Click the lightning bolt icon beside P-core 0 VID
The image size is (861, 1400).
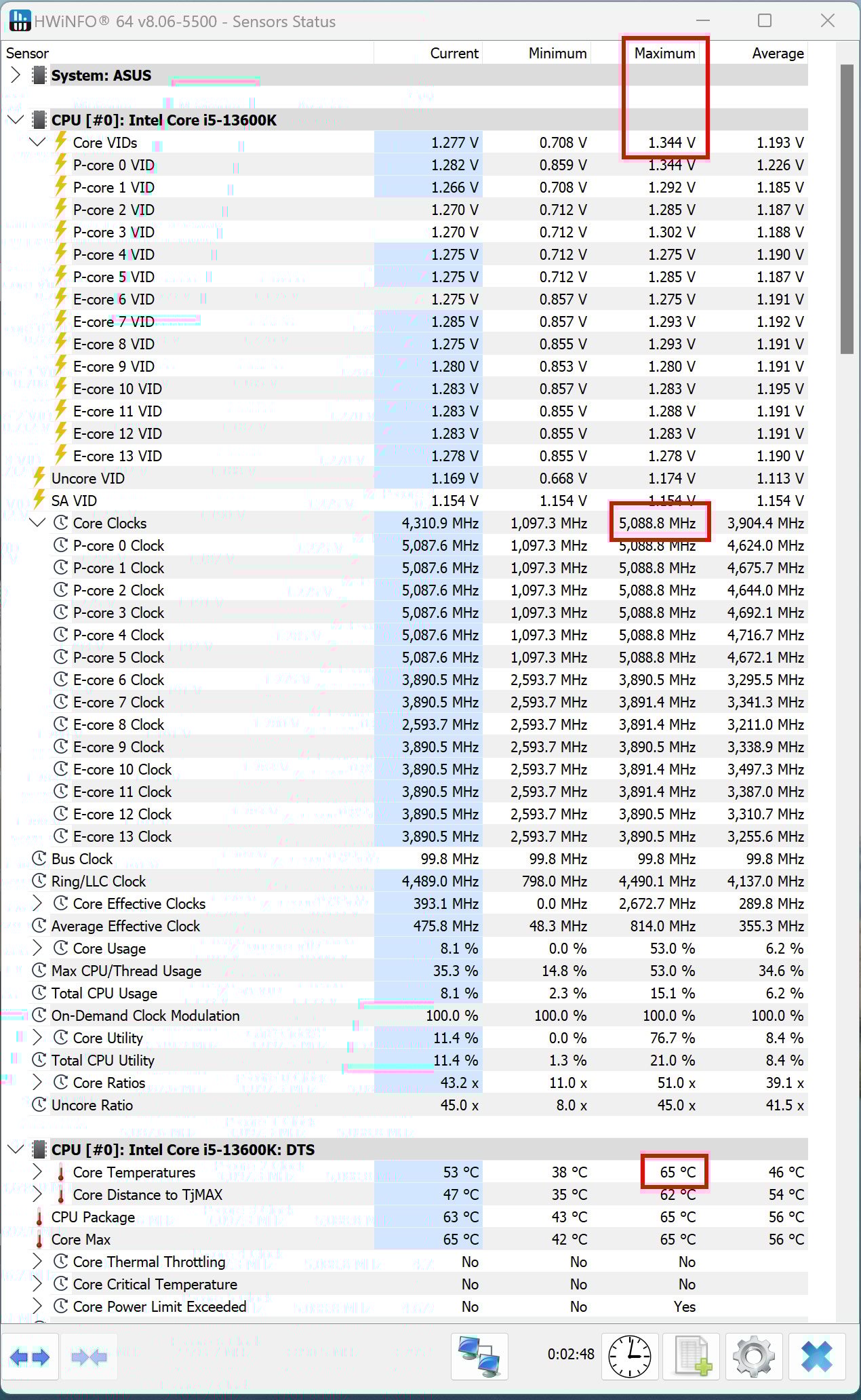pos(61,164)
